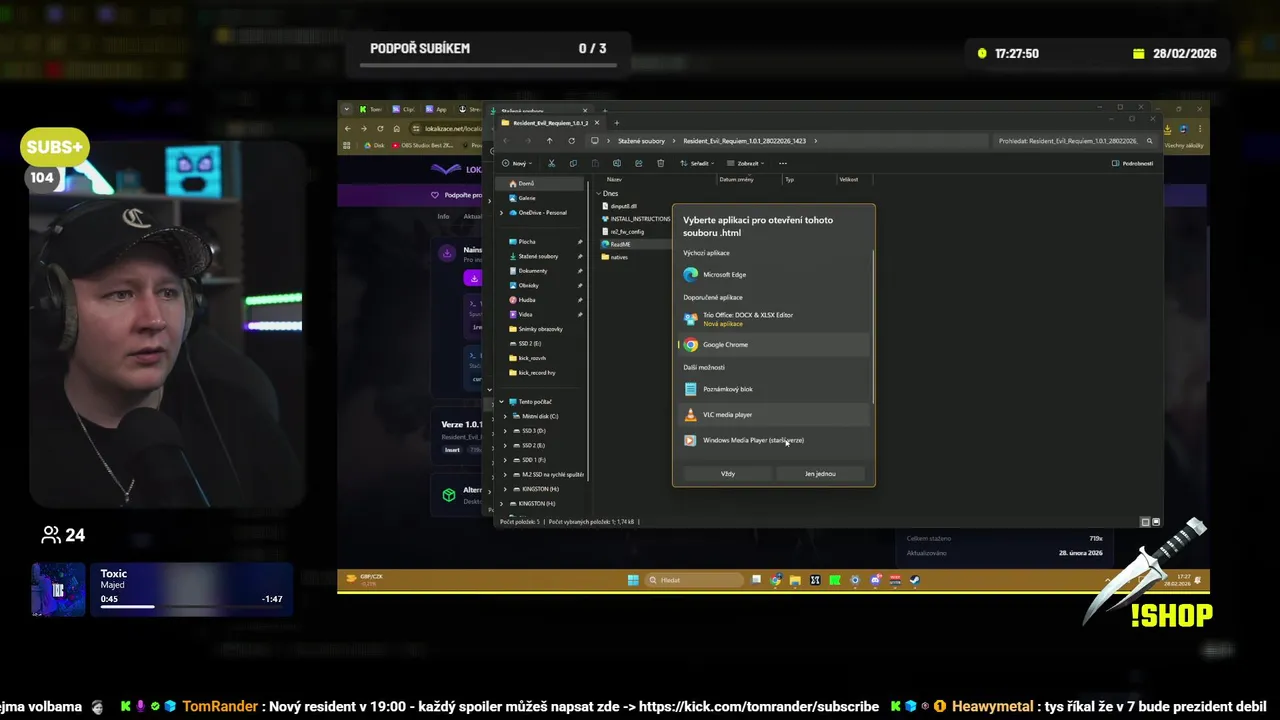
Task: Open Discord from the taskbar
Action: pos(875,580)
